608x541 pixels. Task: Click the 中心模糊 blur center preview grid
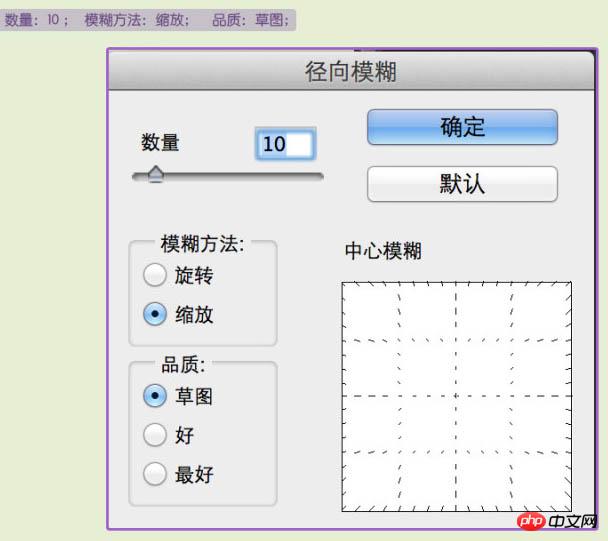click(x=456, y=397)
